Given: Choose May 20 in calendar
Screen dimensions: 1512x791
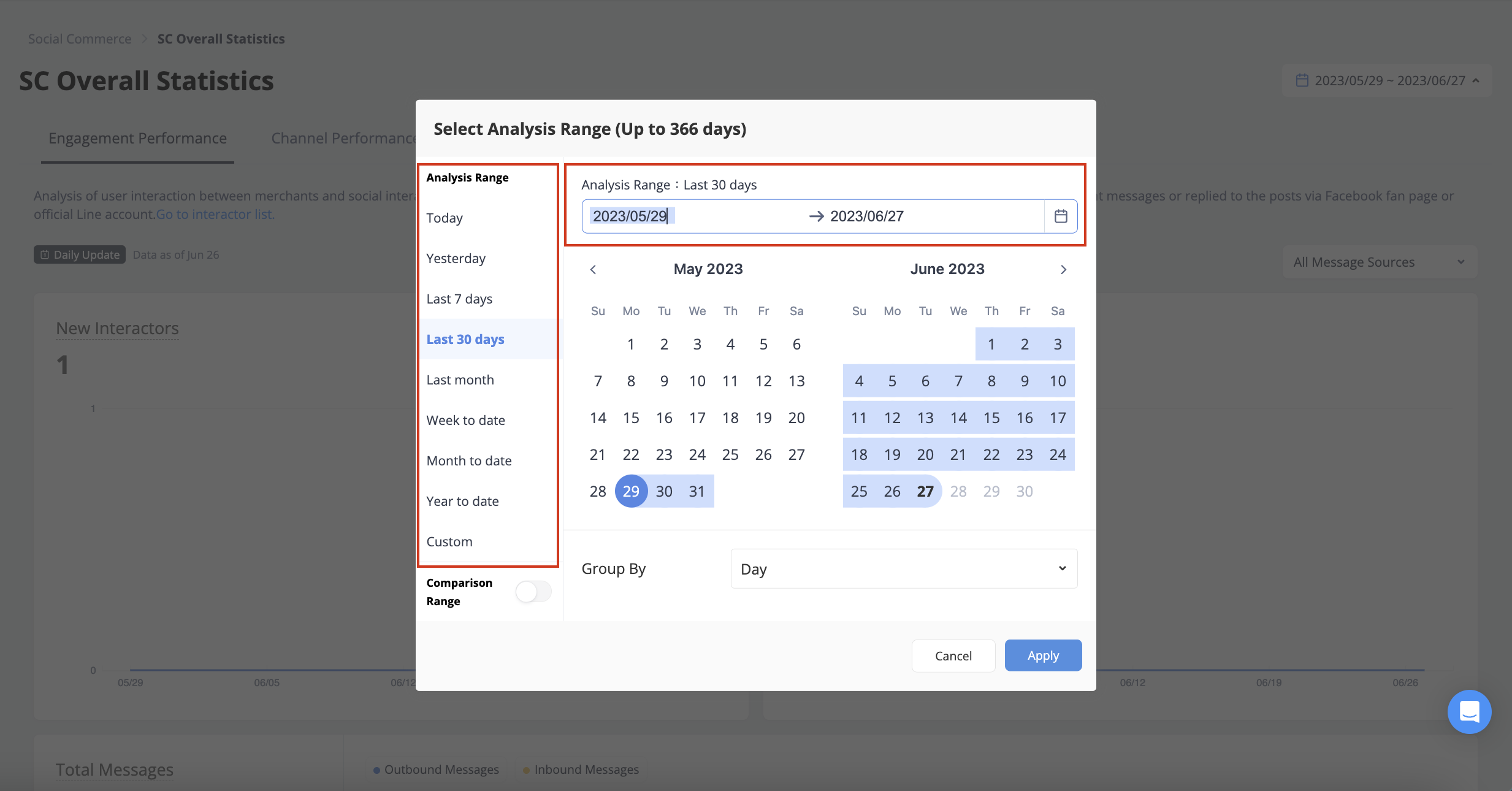Looking at the screenshot, I should [x=796, y=418].
